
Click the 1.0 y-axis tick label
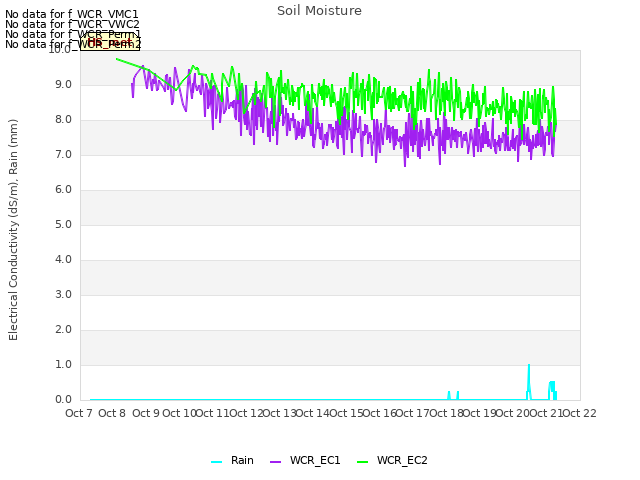click(x=63, y=365)
